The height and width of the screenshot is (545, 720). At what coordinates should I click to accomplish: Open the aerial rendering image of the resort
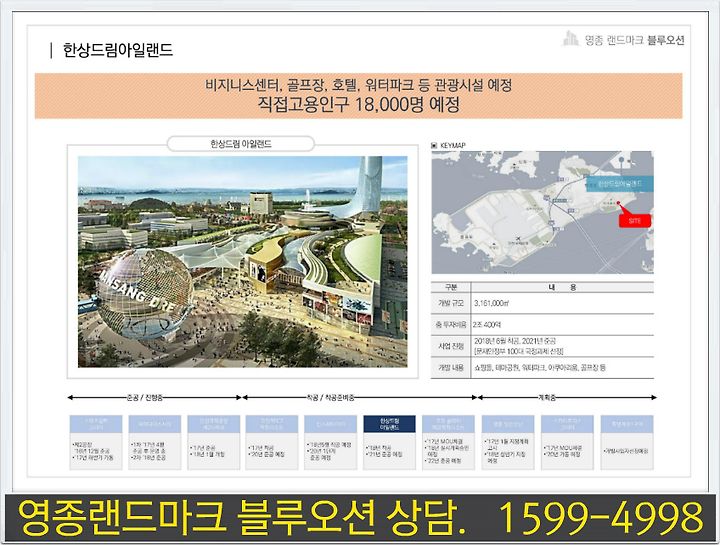(x=242, y=261)
